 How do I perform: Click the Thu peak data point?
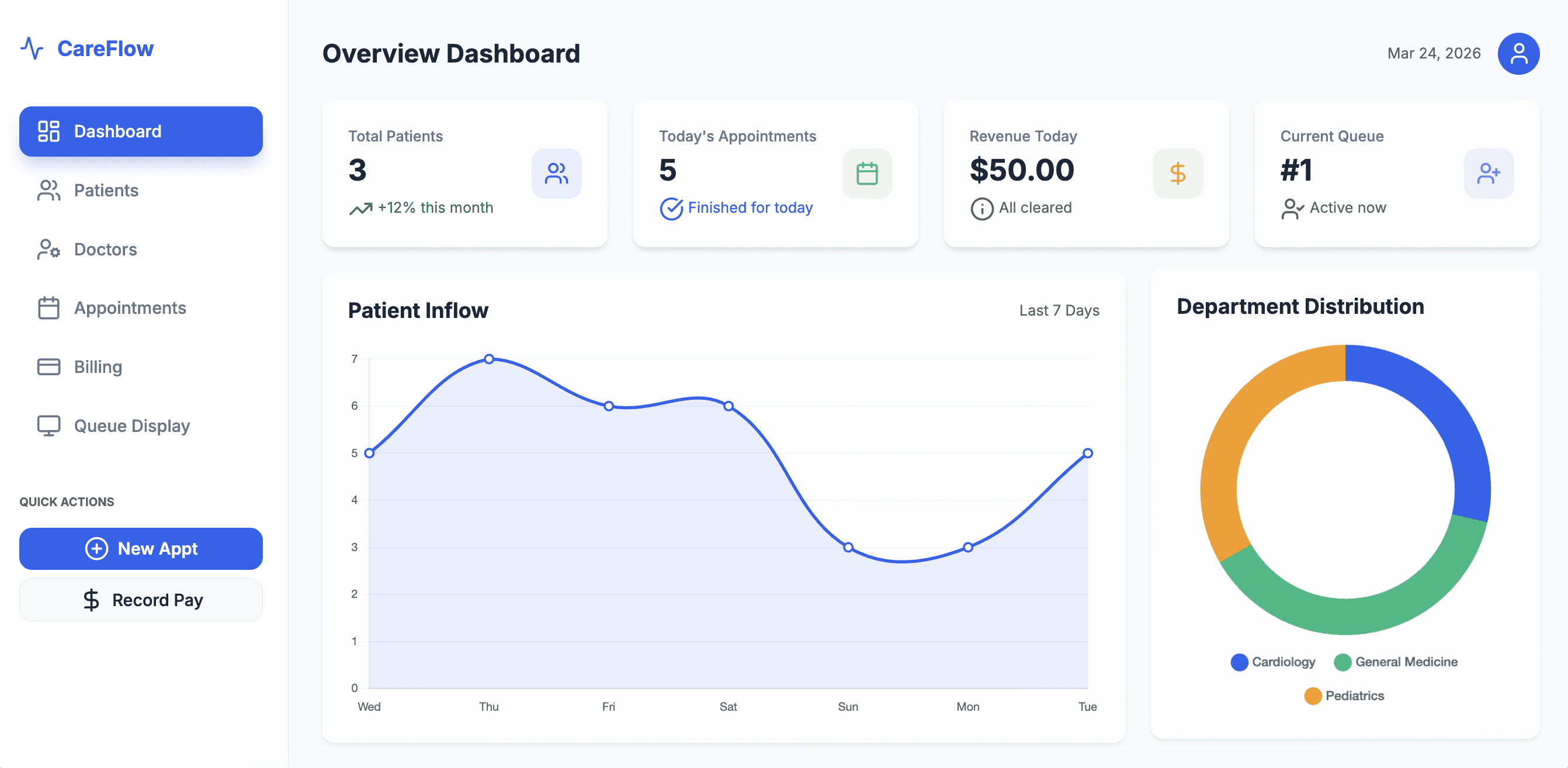point(489,359)
